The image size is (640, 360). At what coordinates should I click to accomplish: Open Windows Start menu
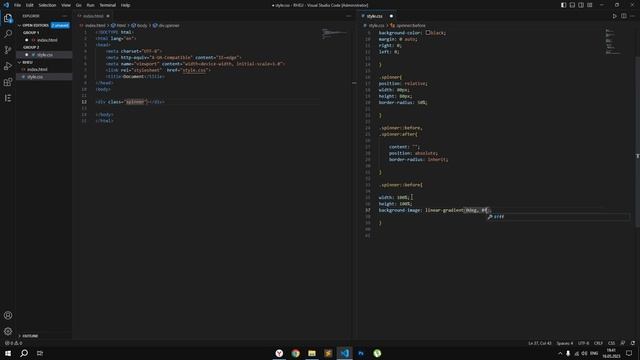tap(8, 353)
